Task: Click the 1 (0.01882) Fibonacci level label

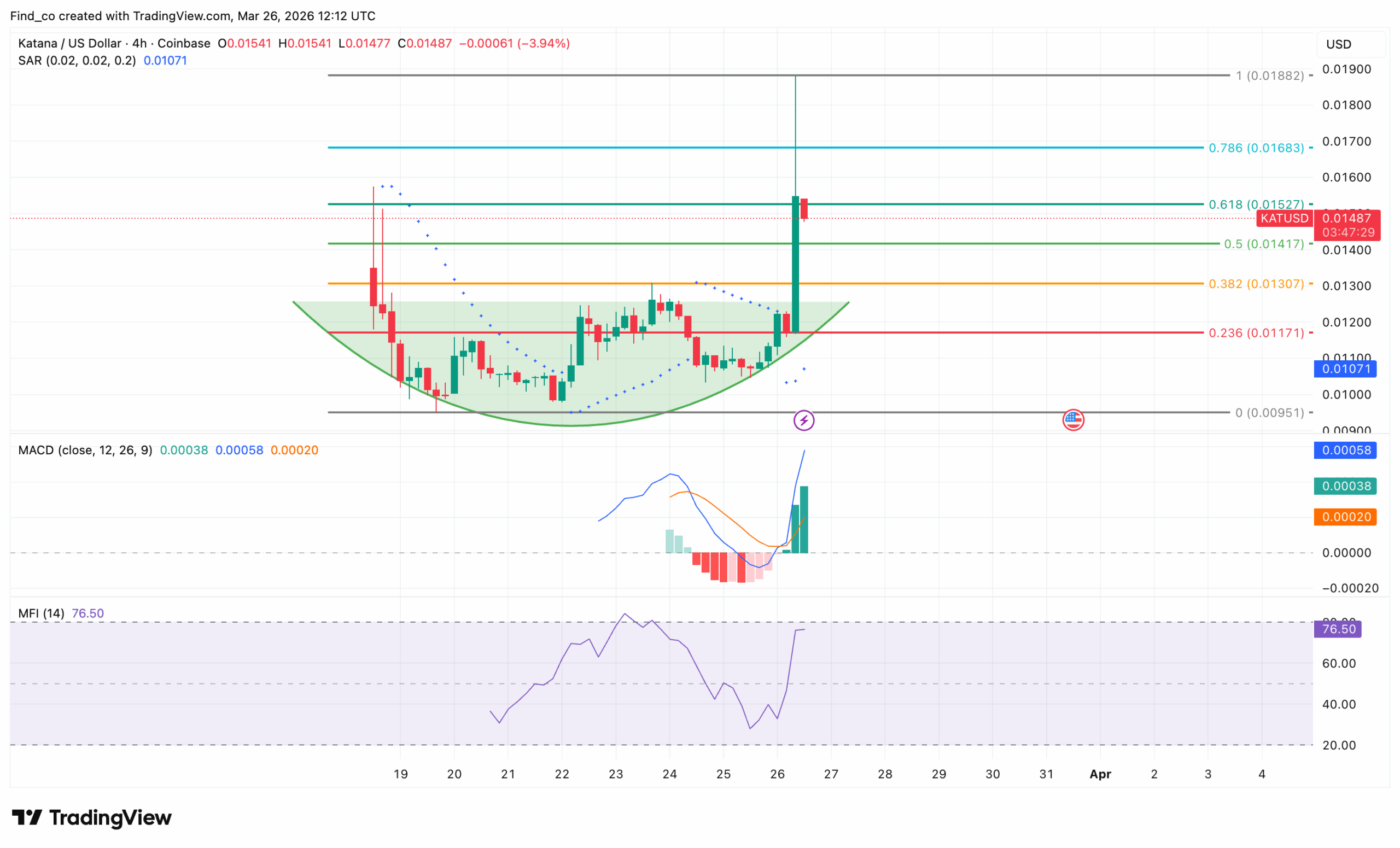Action: (1270, 75)
